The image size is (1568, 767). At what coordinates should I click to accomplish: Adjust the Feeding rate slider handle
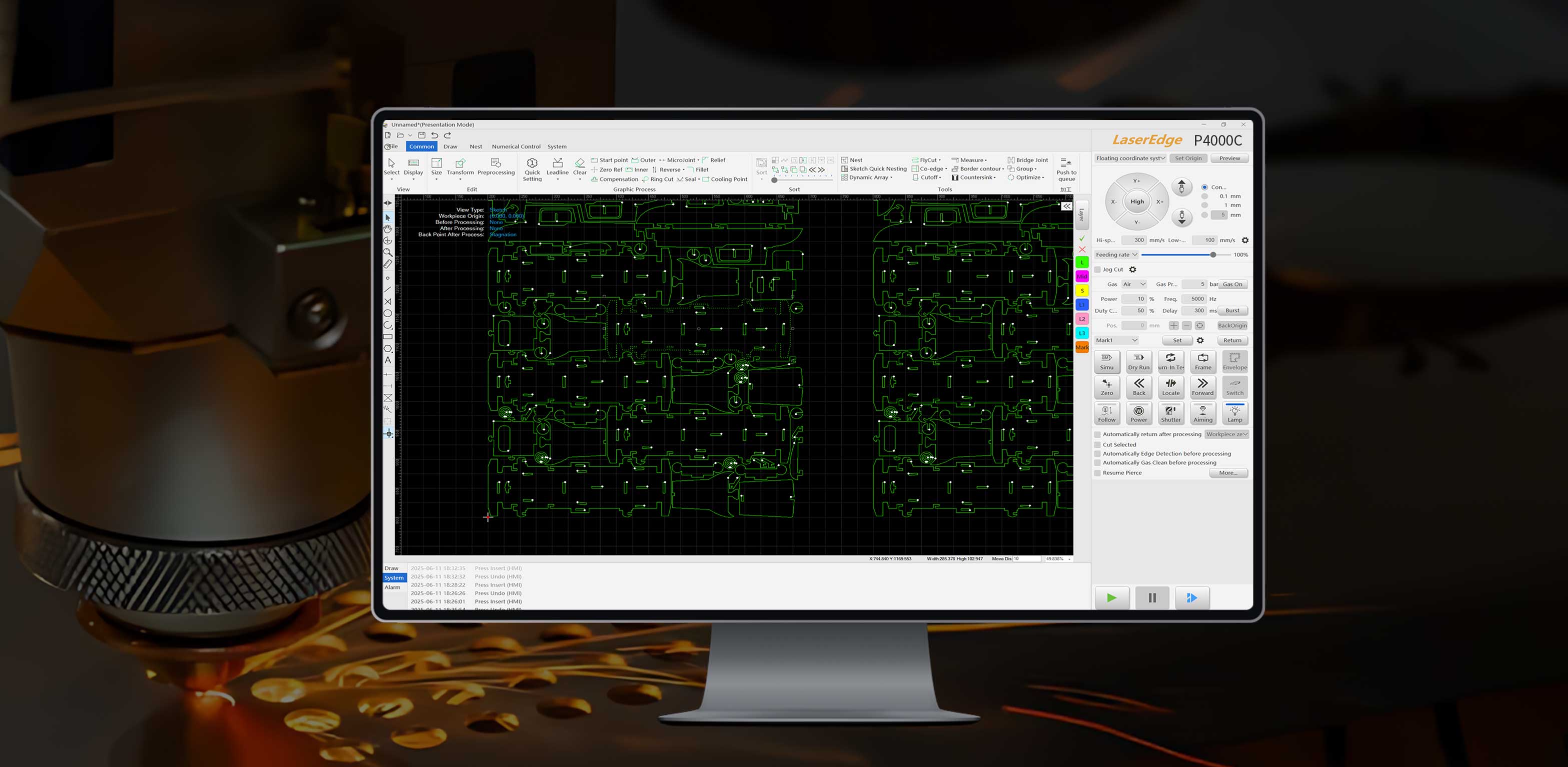pyautogui.click(x=1212, y=255)
